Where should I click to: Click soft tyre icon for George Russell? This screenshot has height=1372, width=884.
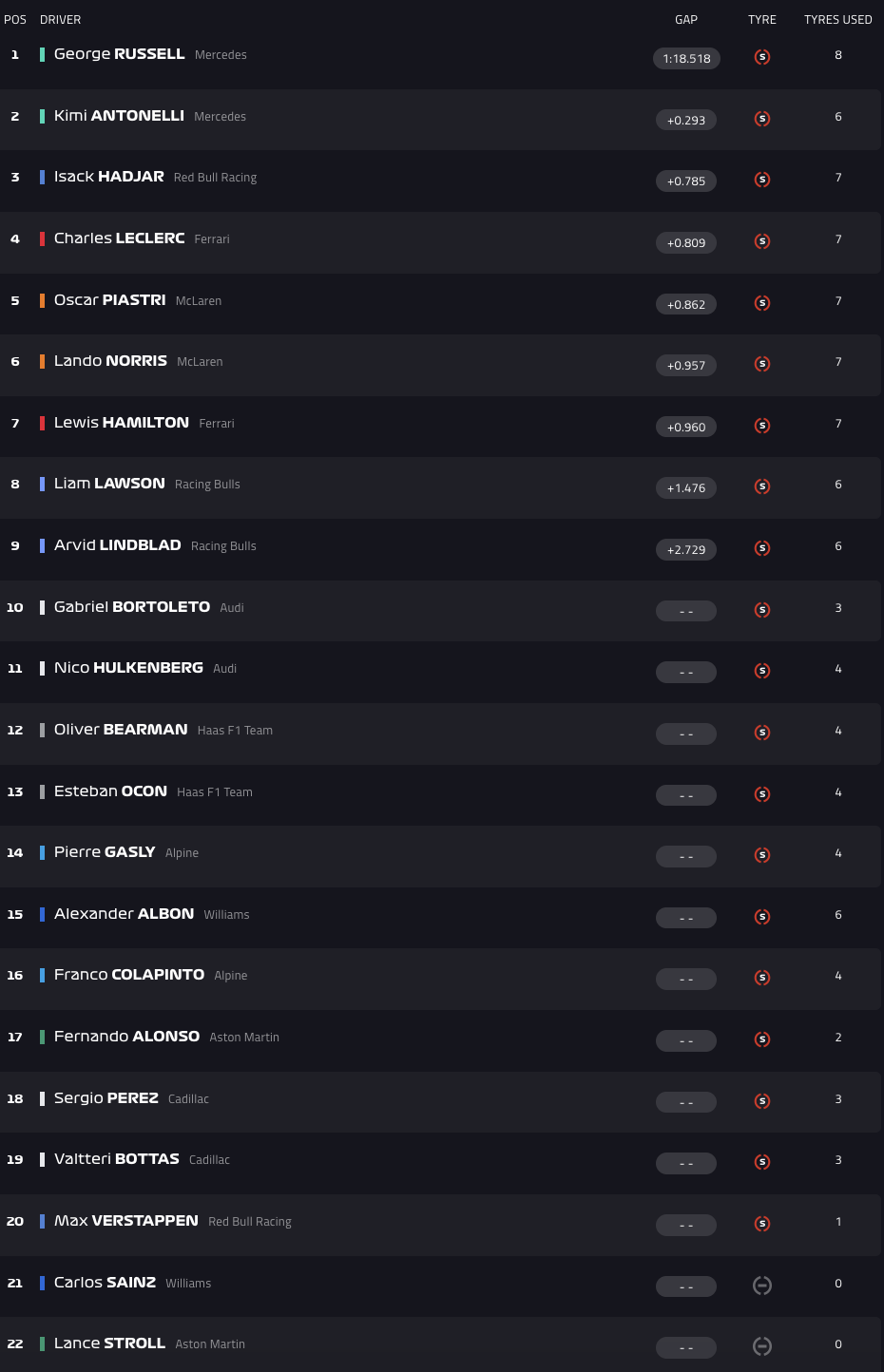pyautogui.click(x=762, y=57)
